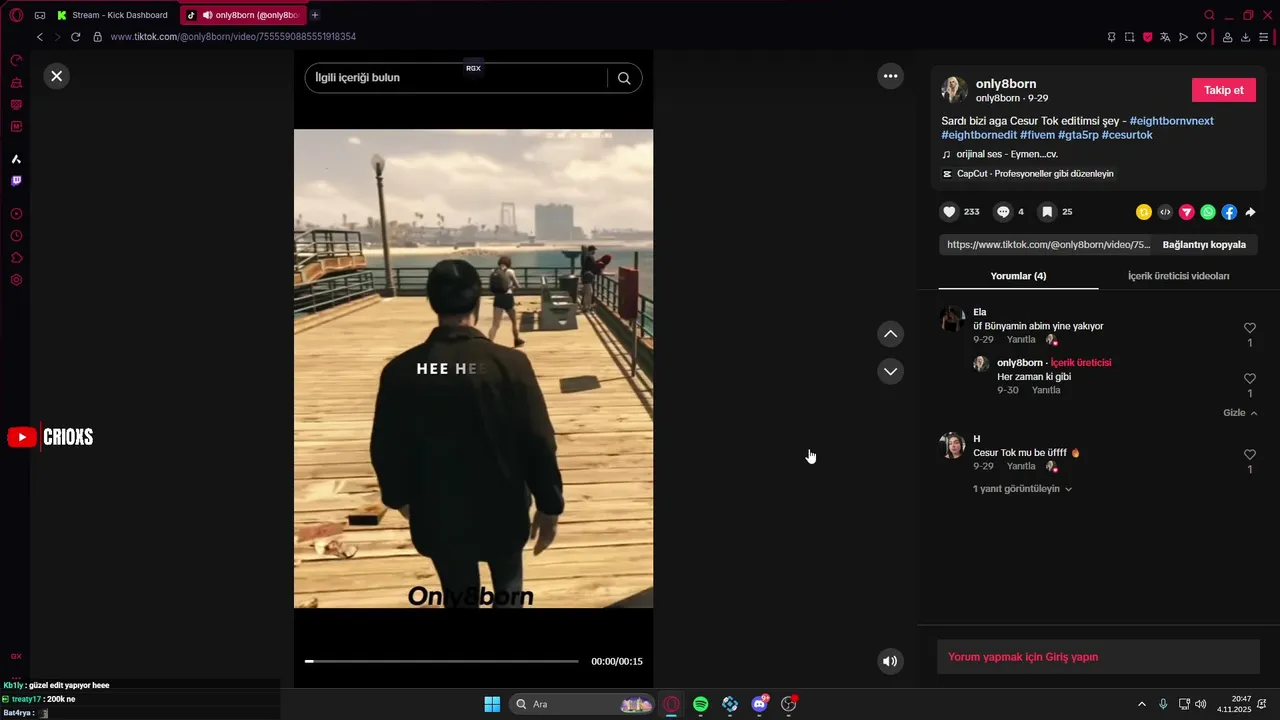Click the search magnifier in related content bar
This screenshot has width=1280, height=720.
coord(624,78)
